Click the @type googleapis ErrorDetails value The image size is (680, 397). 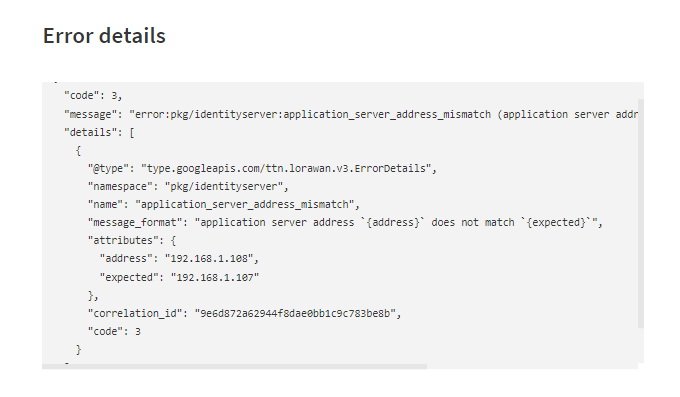289,168
